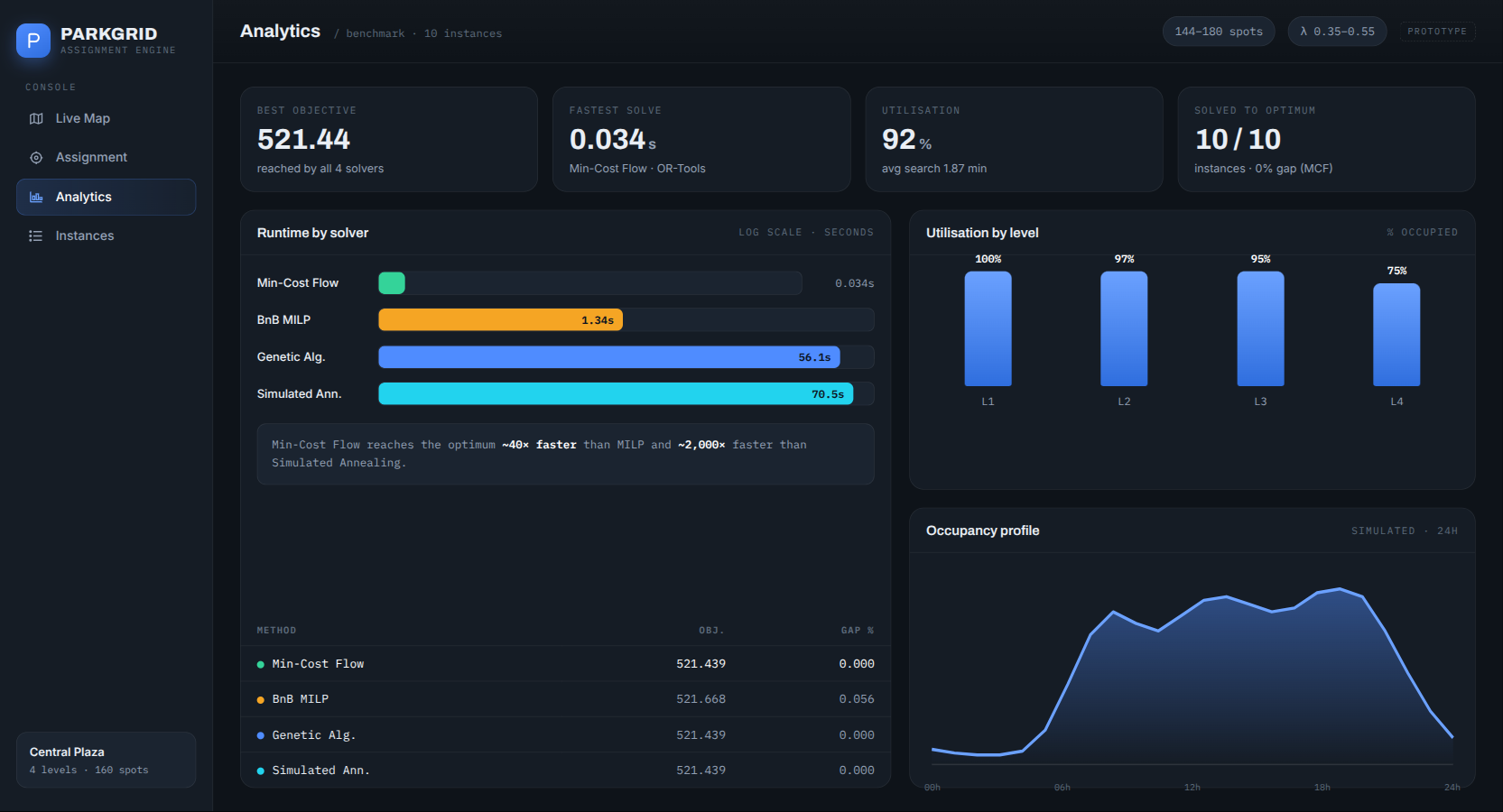
Task: Click the 12h axis label
Action: [x=1192, y=788]
